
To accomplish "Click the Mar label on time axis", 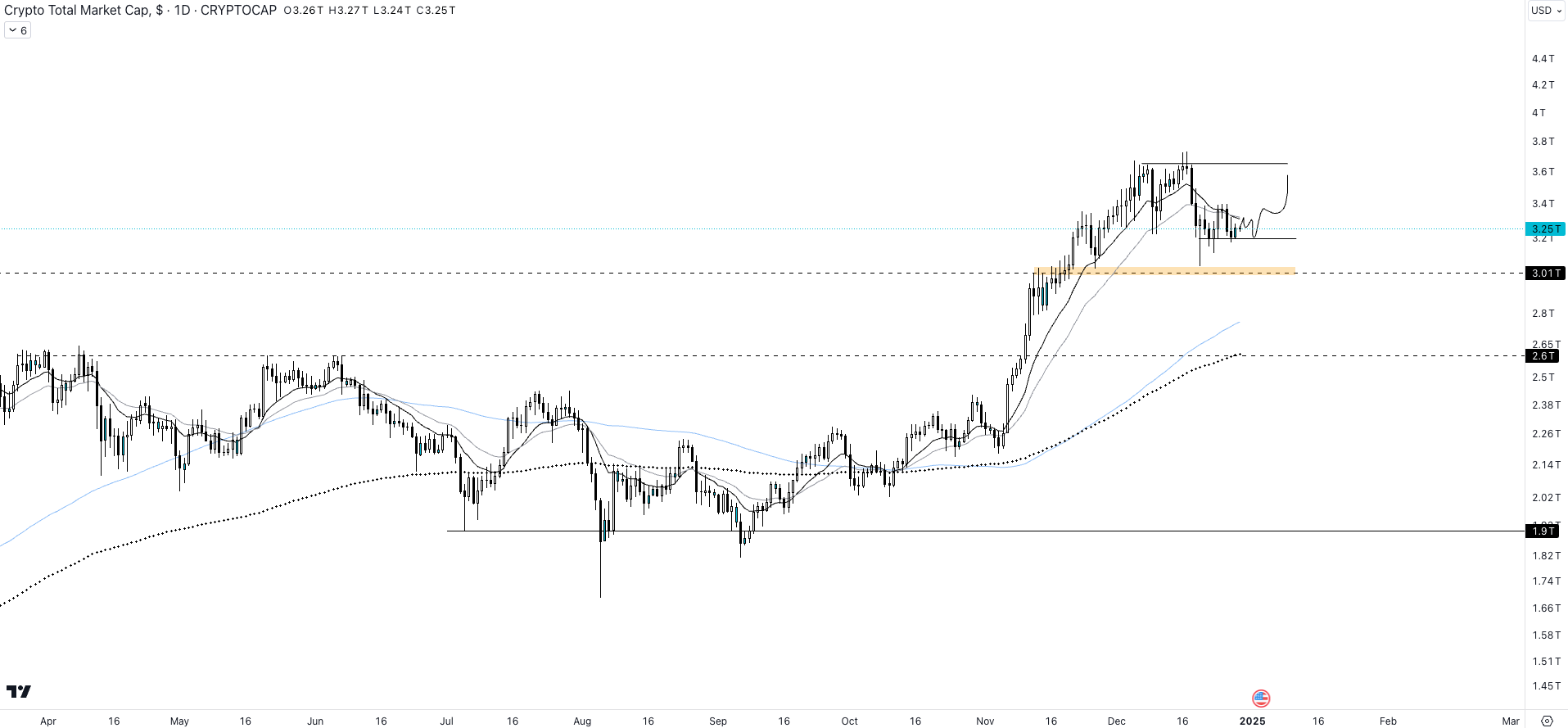I will tap(1511, 721).
